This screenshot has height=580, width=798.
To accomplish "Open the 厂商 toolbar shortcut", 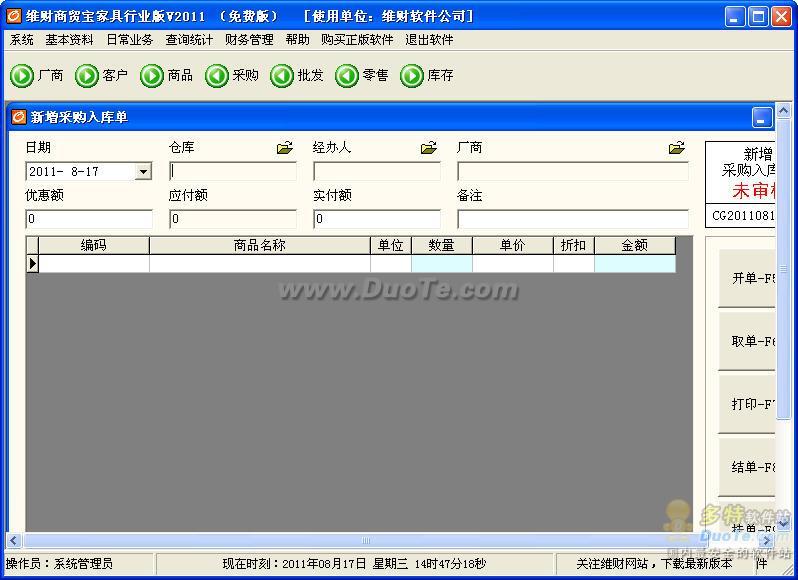I will (37, 76).
